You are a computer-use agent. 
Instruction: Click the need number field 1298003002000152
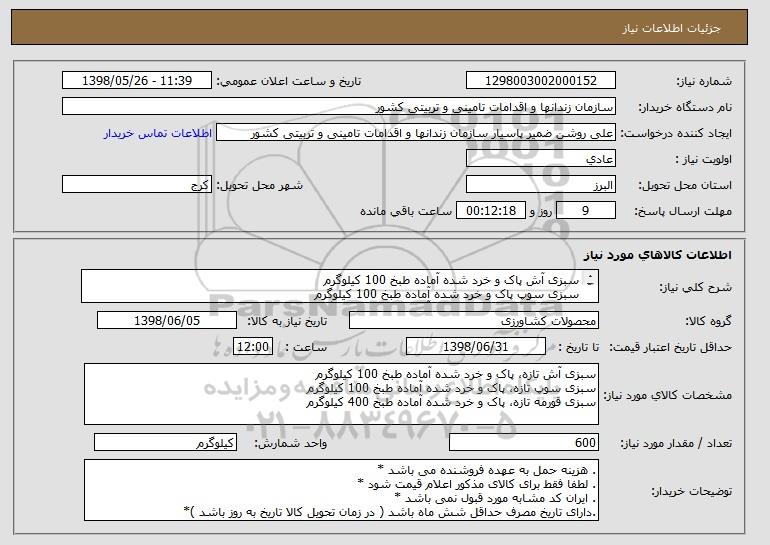[x=541, y=81]
